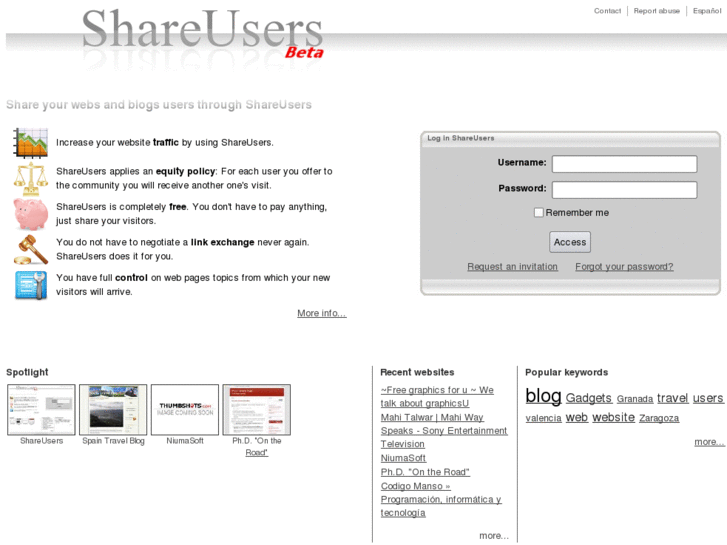Open the Report abuse link

pyautogui.click(x=657, y=11)
